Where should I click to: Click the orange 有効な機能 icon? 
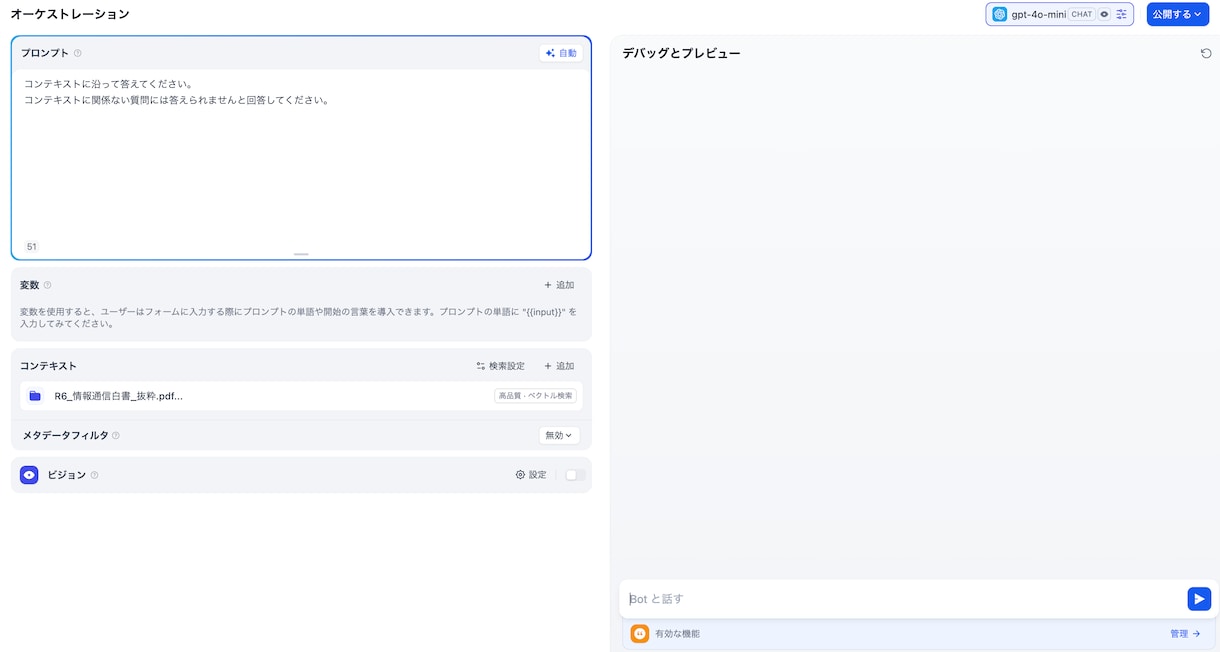tap(640, 633)
